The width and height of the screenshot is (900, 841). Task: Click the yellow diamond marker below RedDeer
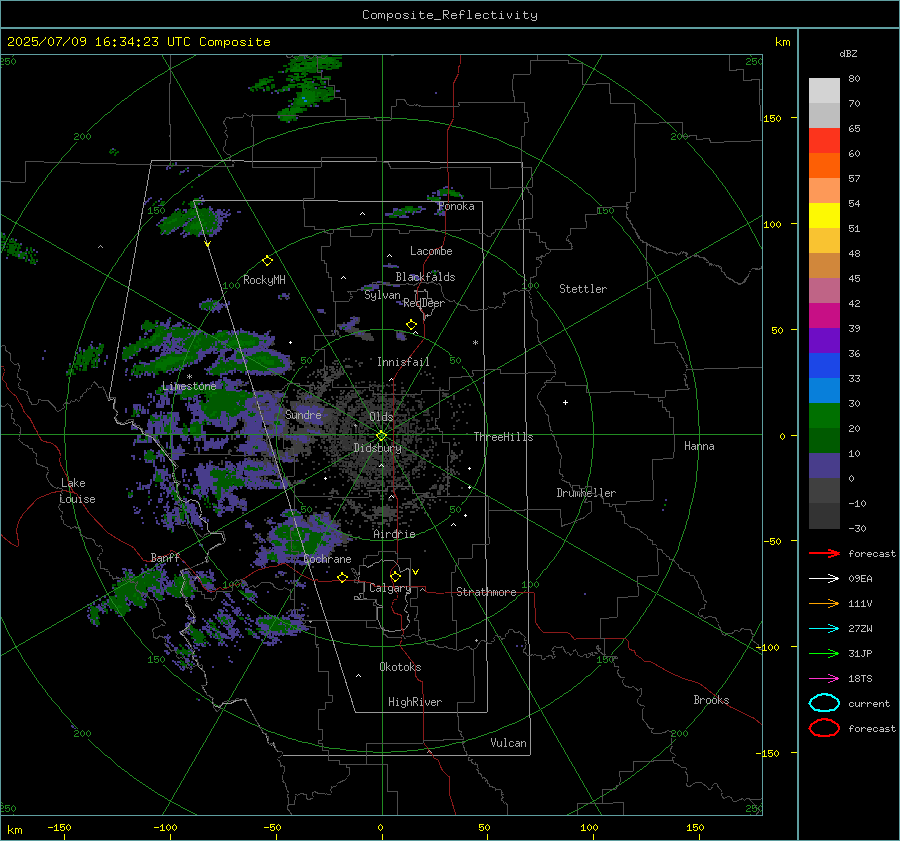click(411, 325)
